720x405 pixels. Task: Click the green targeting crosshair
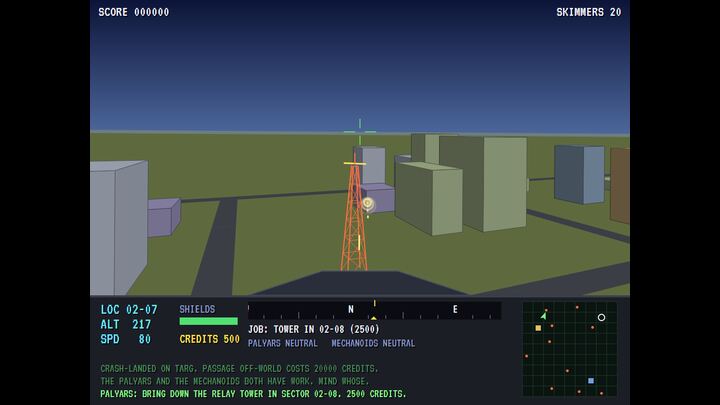[360, 132]
